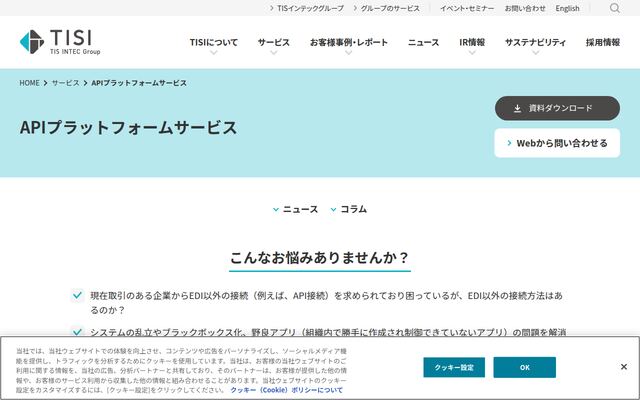Click the APIプラットフォームサービス breadcrumb text

coord(139,83)
